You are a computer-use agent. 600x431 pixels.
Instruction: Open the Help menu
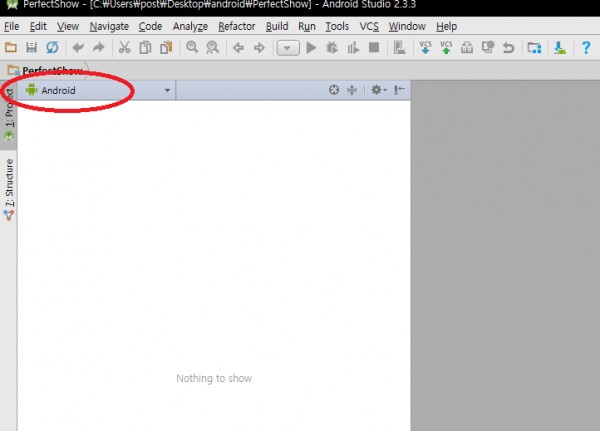446,26
